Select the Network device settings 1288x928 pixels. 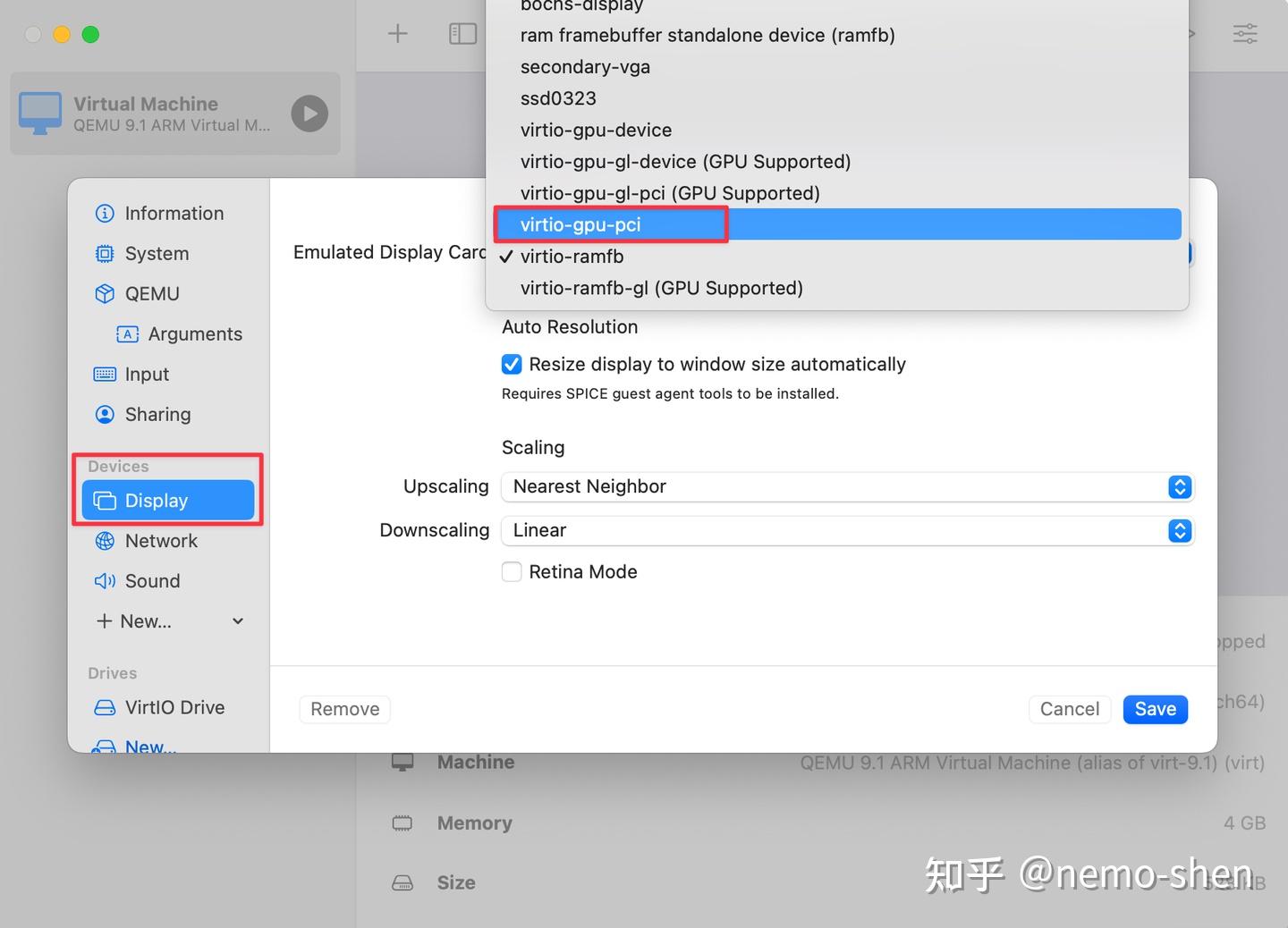(162, 541)
